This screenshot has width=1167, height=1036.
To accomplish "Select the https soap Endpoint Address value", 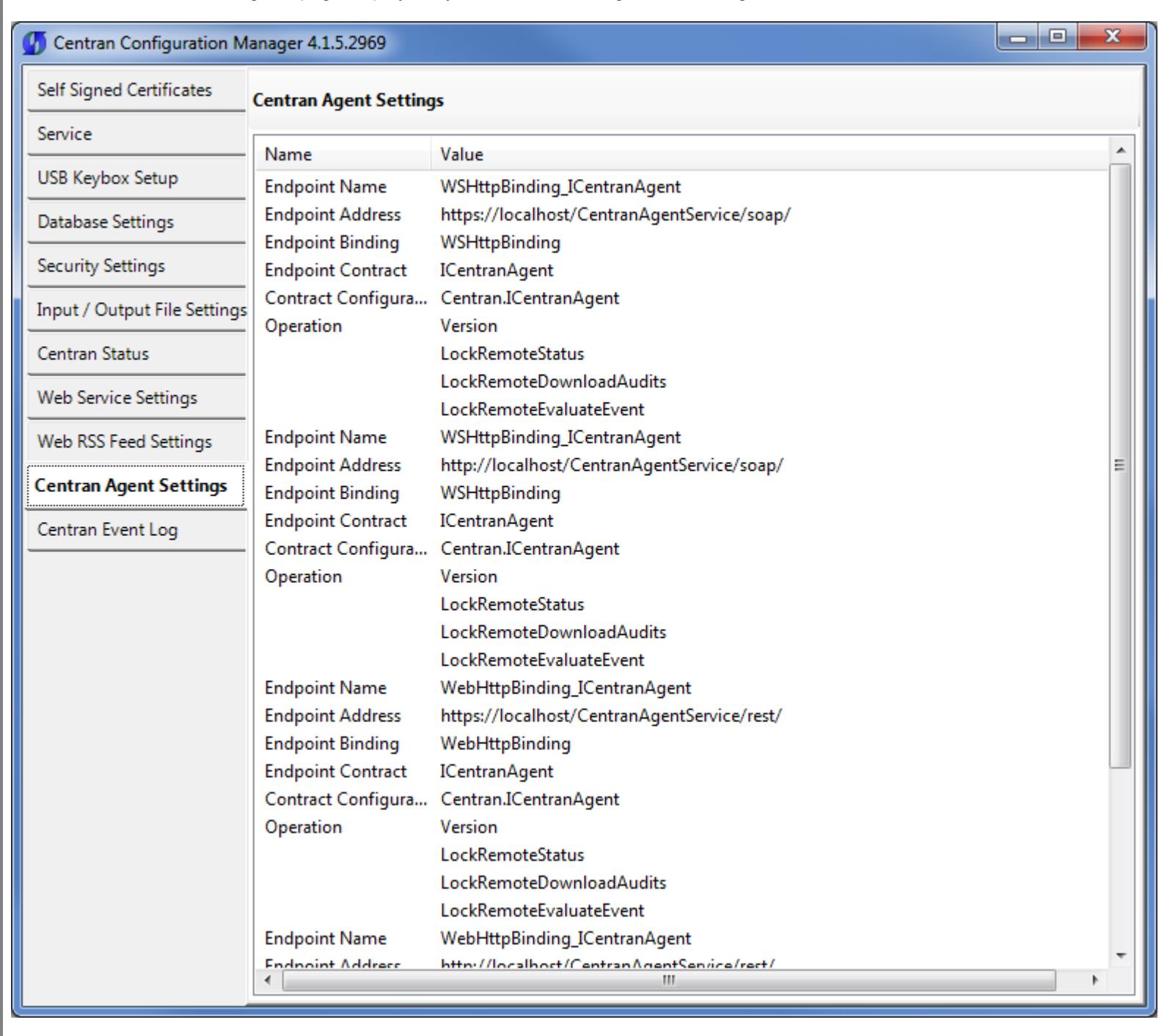I will [615, 215].
